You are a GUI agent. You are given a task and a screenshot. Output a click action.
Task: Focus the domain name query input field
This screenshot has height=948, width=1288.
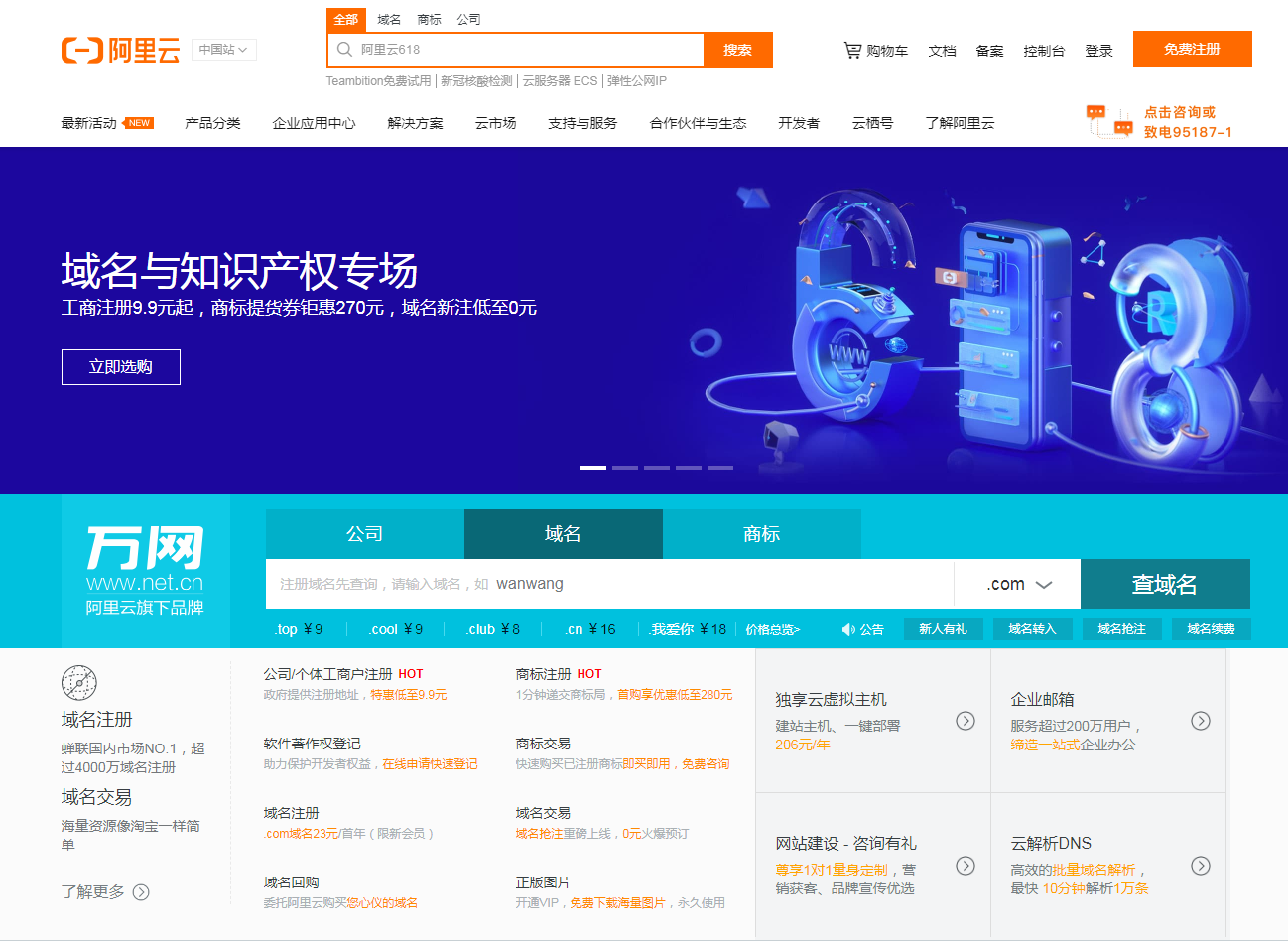coord(609,584)
